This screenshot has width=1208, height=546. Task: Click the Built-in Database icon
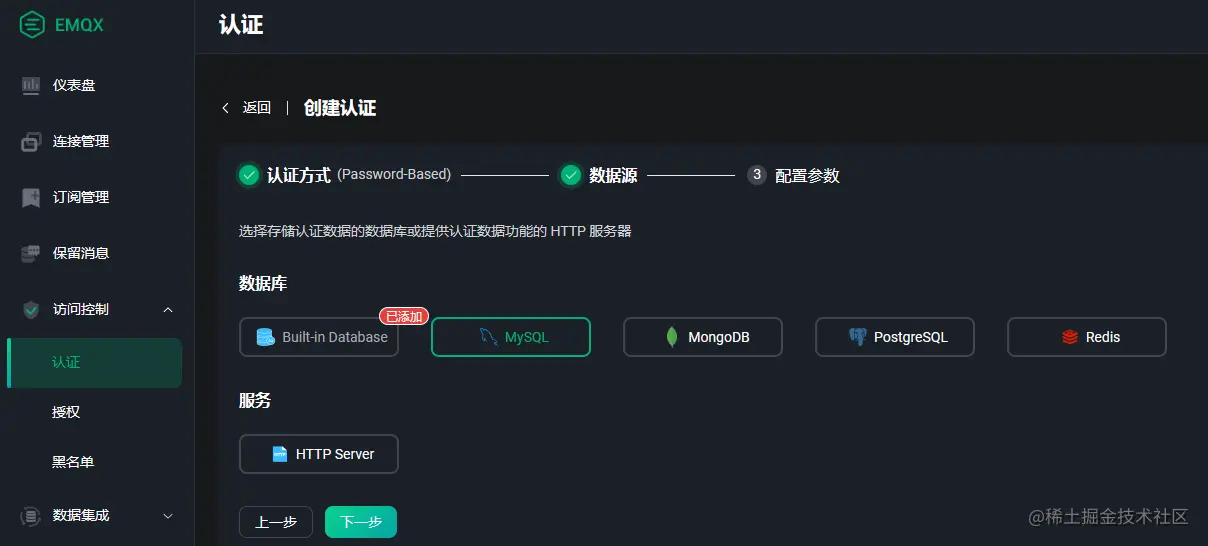[x=266, y=337]
